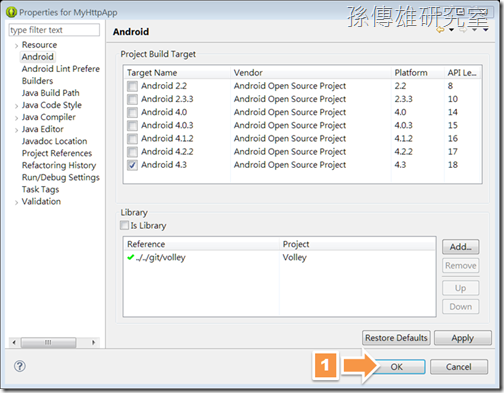Check the Android 4.0 target checkbox
The height and width of the screenshot is (393, 504).
click(x=132, y=112)
